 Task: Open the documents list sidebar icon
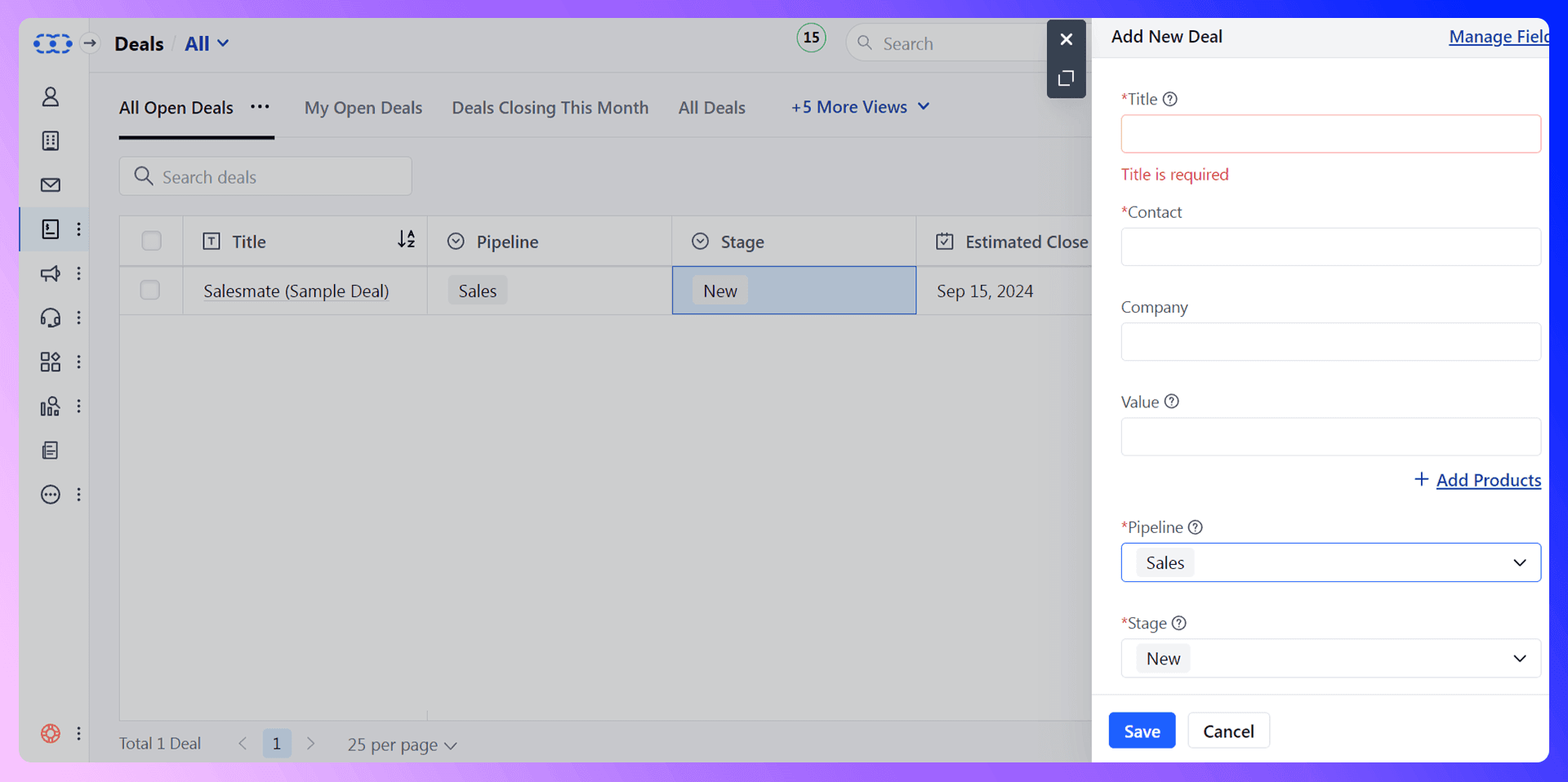[x=51, y=450]
